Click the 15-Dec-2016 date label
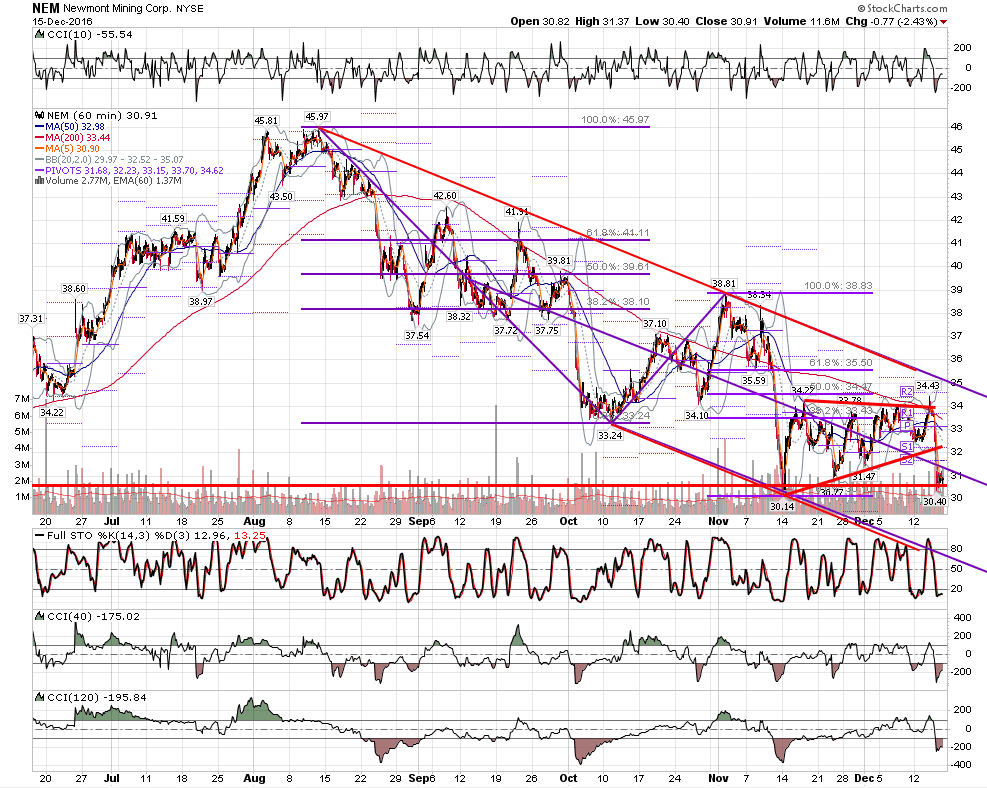 pos(62,21)
